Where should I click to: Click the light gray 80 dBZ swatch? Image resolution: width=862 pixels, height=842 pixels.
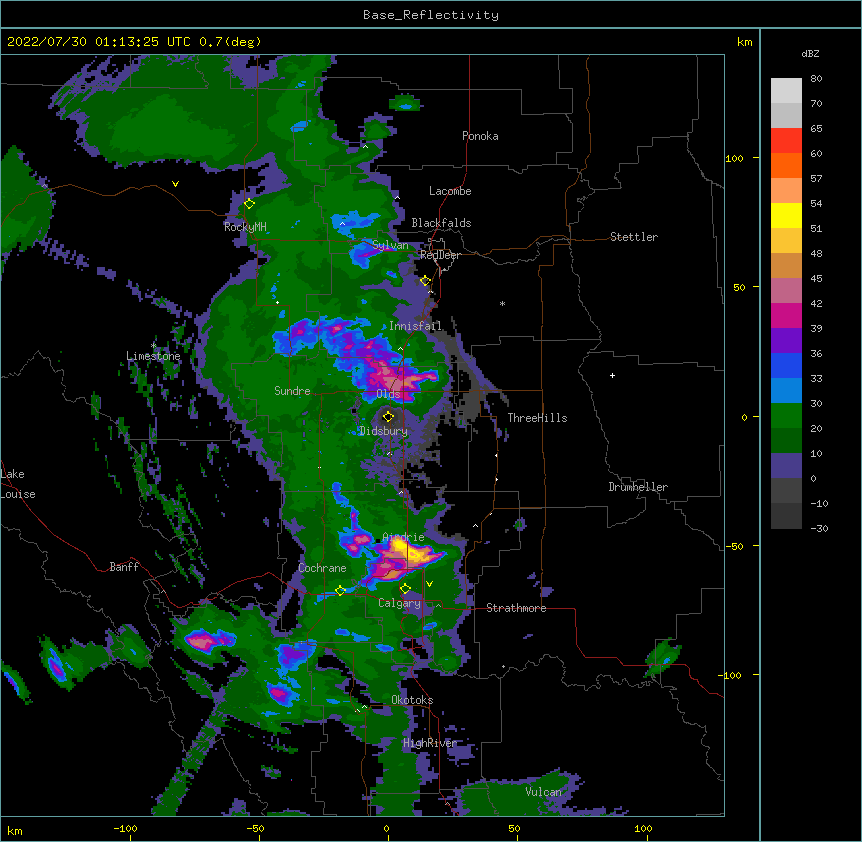tap(786, 91)
